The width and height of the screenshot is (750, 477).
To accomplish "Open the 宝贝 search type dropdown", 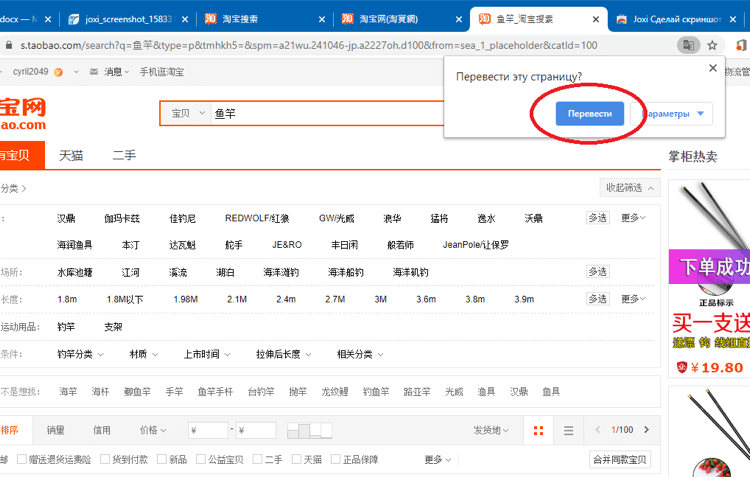I will [188, 113].
